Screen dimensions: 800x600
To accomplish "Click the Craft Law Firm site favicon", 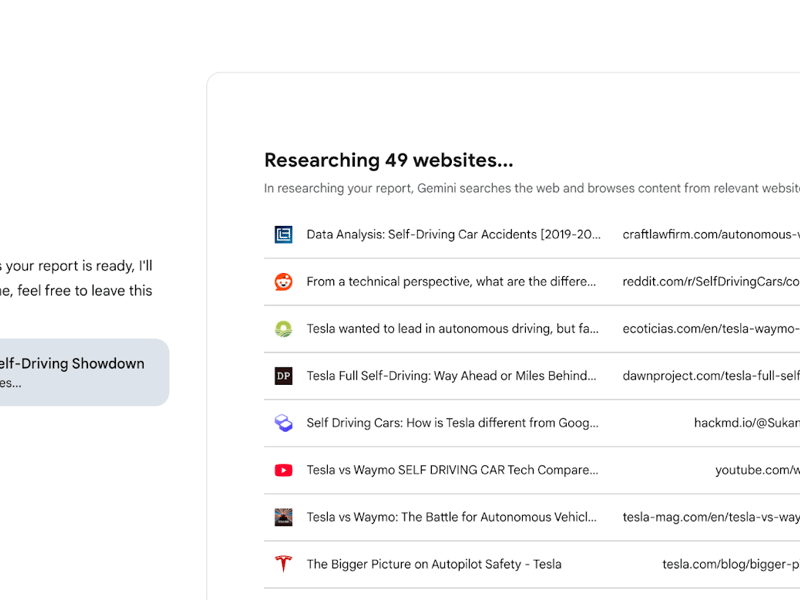I will [x=284, y=235].
